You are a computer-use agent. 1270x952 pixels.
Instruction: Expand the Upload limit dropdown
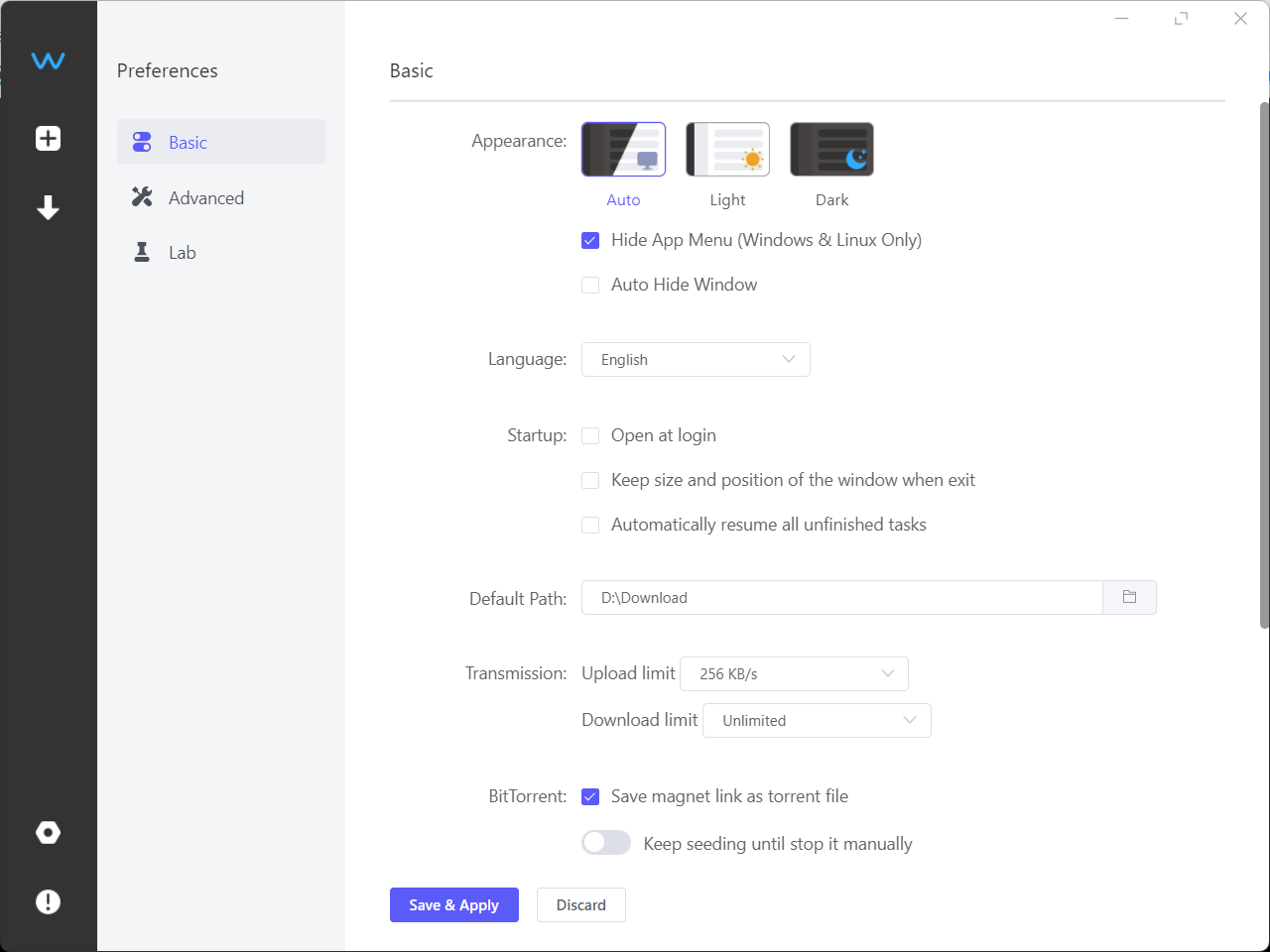point(794,673)
